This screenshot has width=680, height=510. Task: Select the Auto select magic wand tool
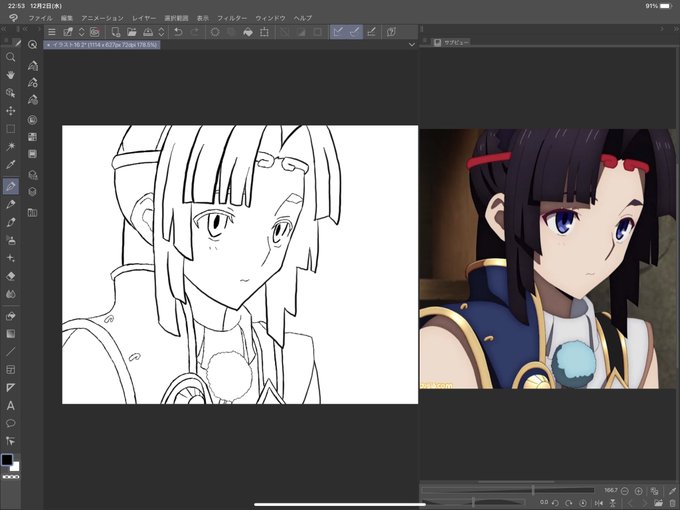(11, 147)
